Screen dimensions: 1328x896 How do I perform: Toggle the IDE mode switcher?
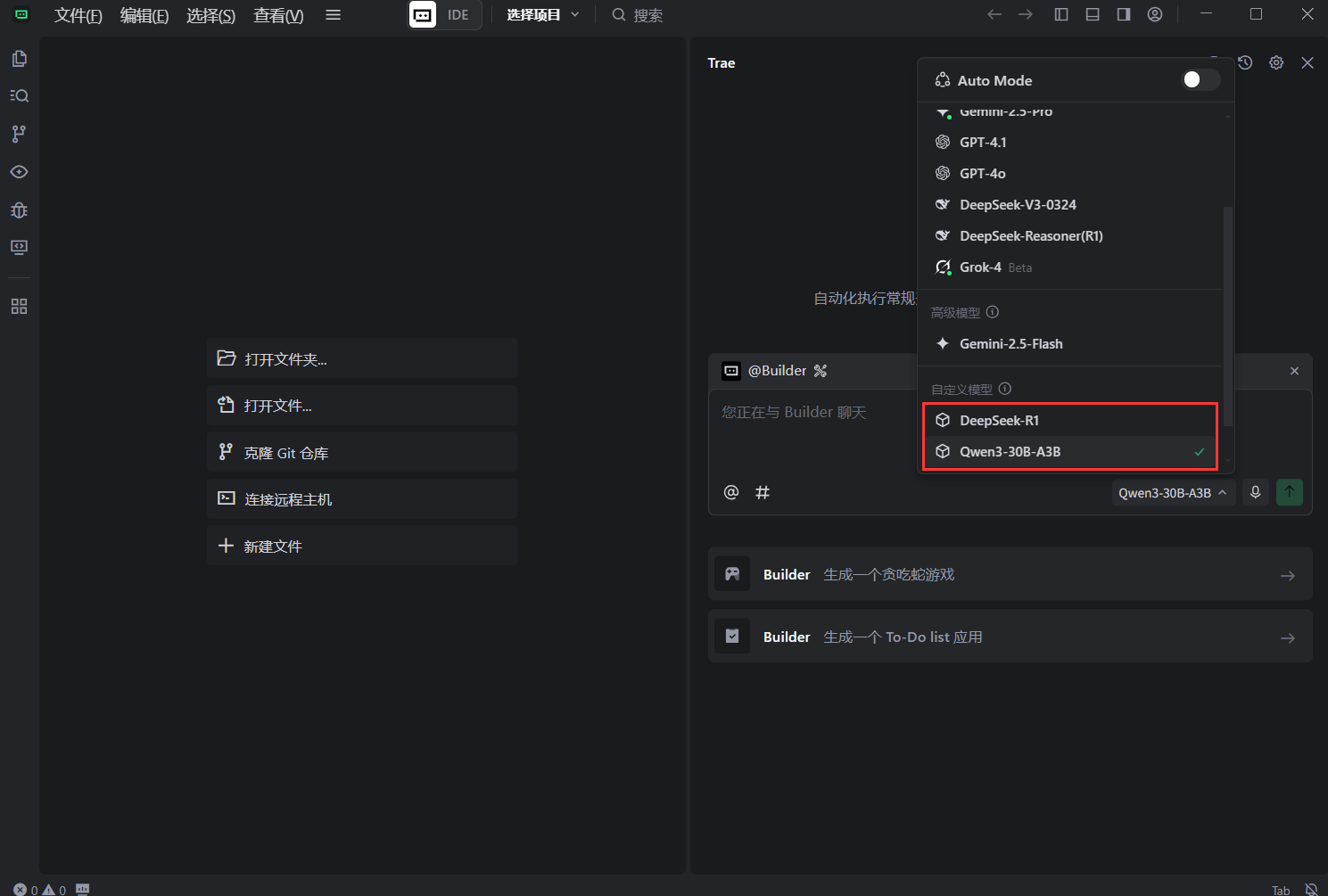(444, 15)
